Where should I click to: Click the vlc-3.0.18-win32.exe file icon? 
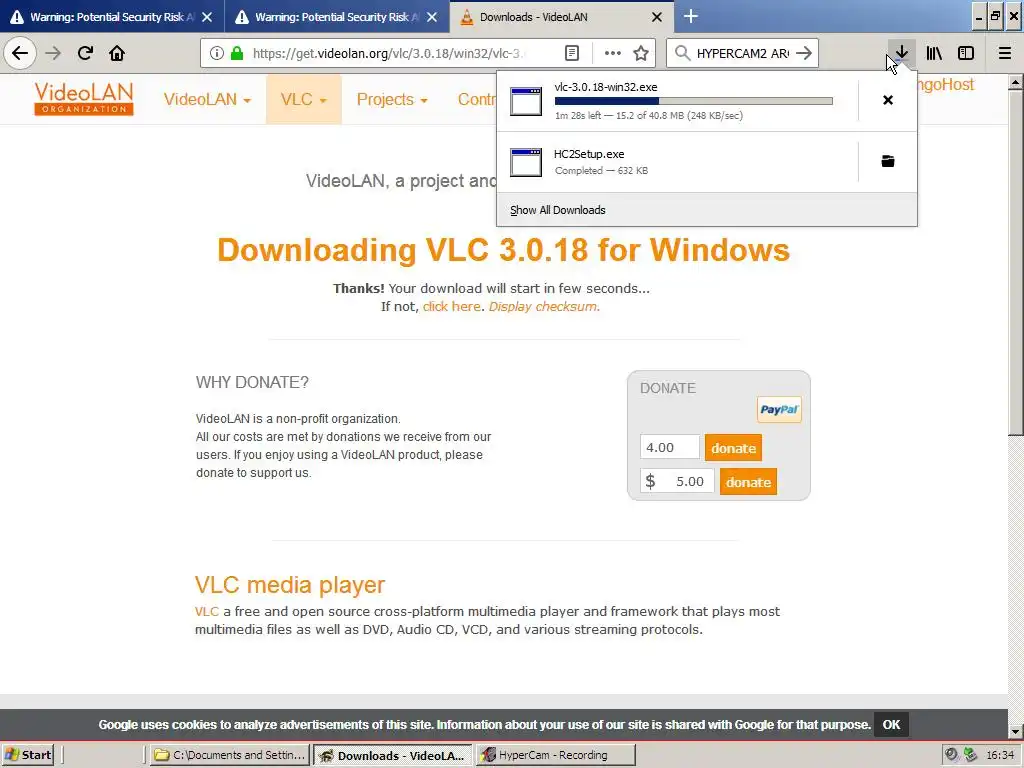pyautogui.click(x=526, y=101)
